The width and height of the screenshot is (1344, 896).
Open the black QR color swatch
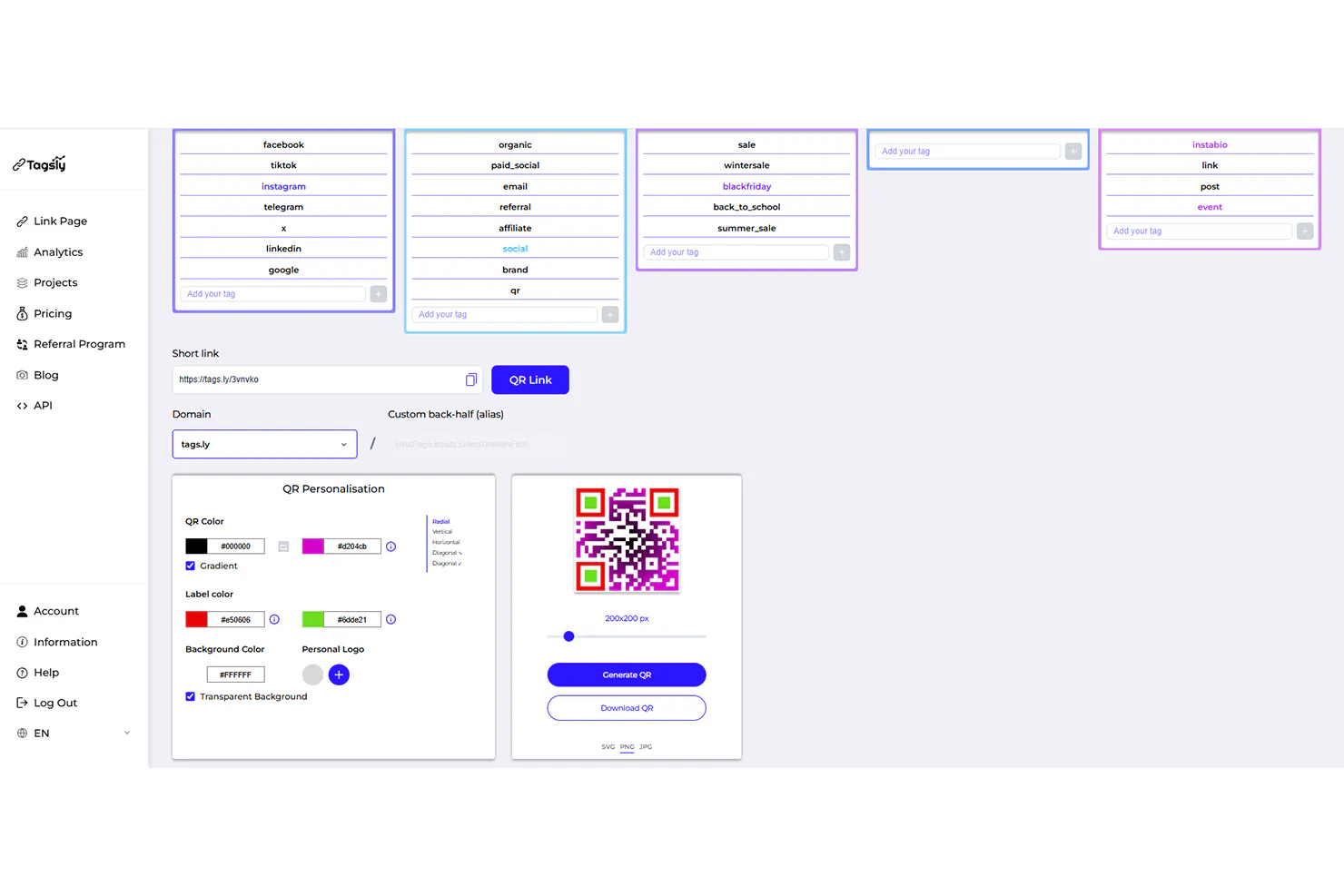coord(196,546)
